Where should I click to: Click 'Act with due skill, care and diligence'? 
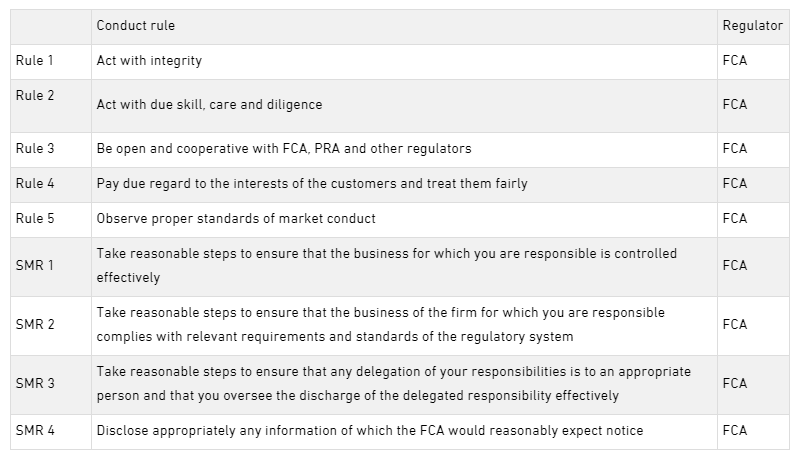[x=209, y=105]
